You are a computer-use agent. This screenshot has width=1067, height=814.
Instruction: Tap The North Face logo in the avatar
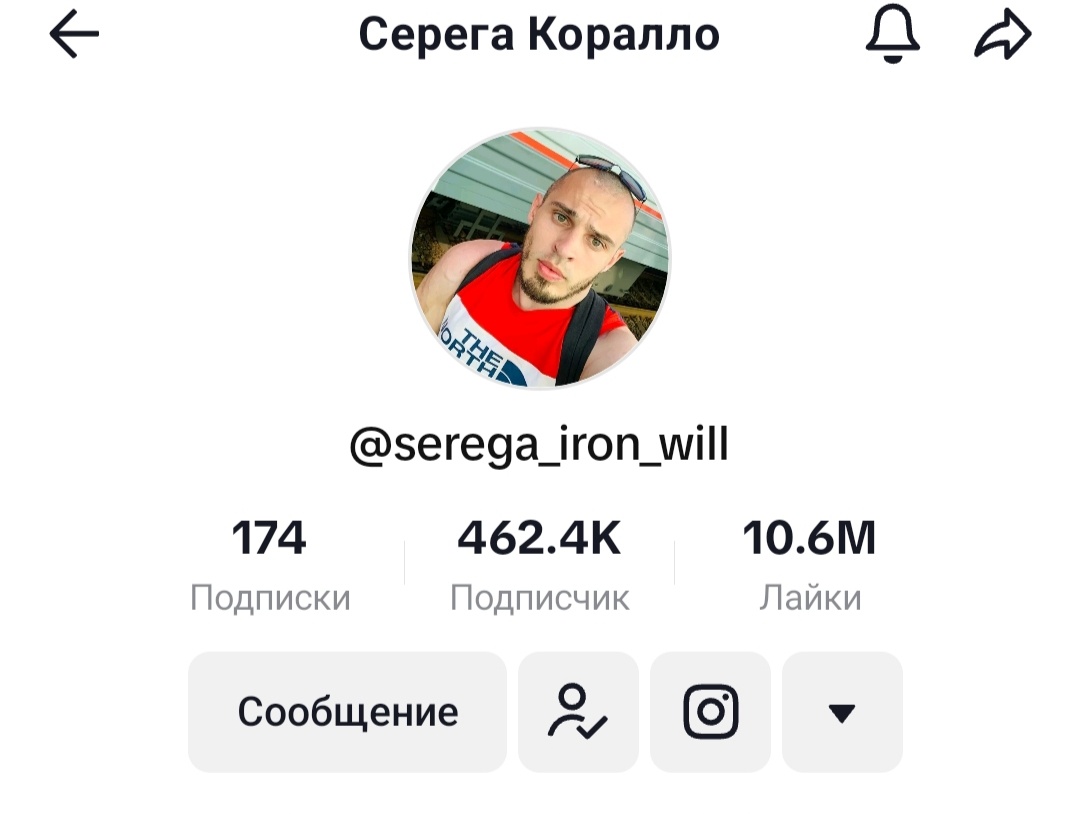482,353
